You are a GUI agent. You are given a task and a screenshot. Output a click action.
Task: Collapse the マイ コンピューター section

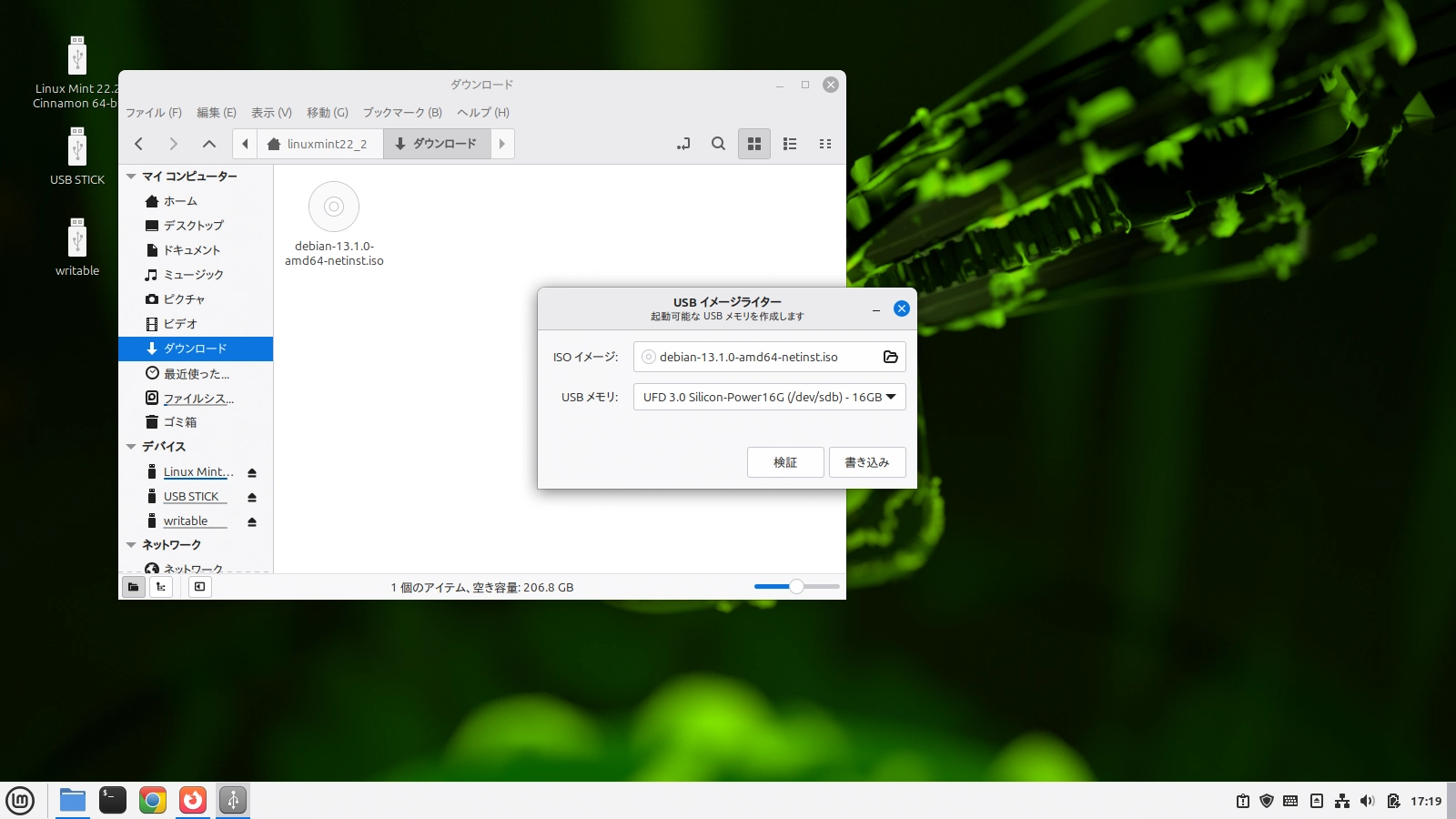(132, 177)
